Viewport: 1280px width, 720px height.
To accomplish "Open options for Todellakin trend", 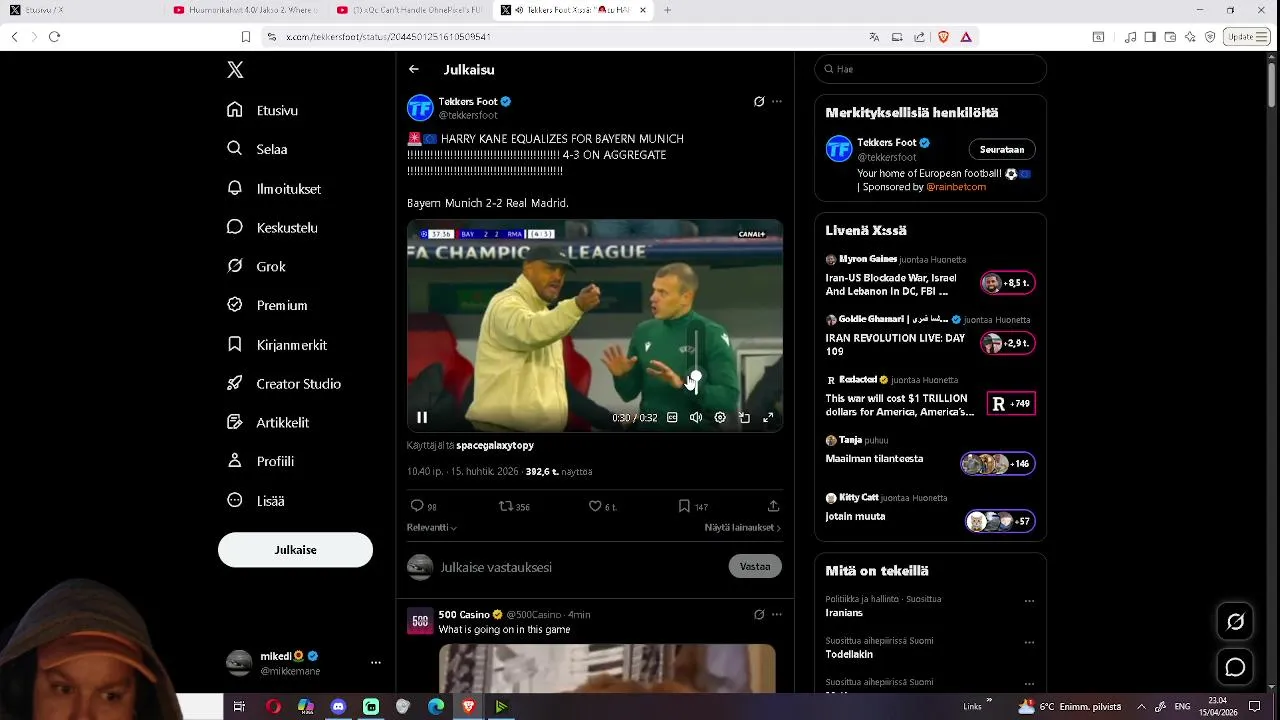I will click(1029, 643).
